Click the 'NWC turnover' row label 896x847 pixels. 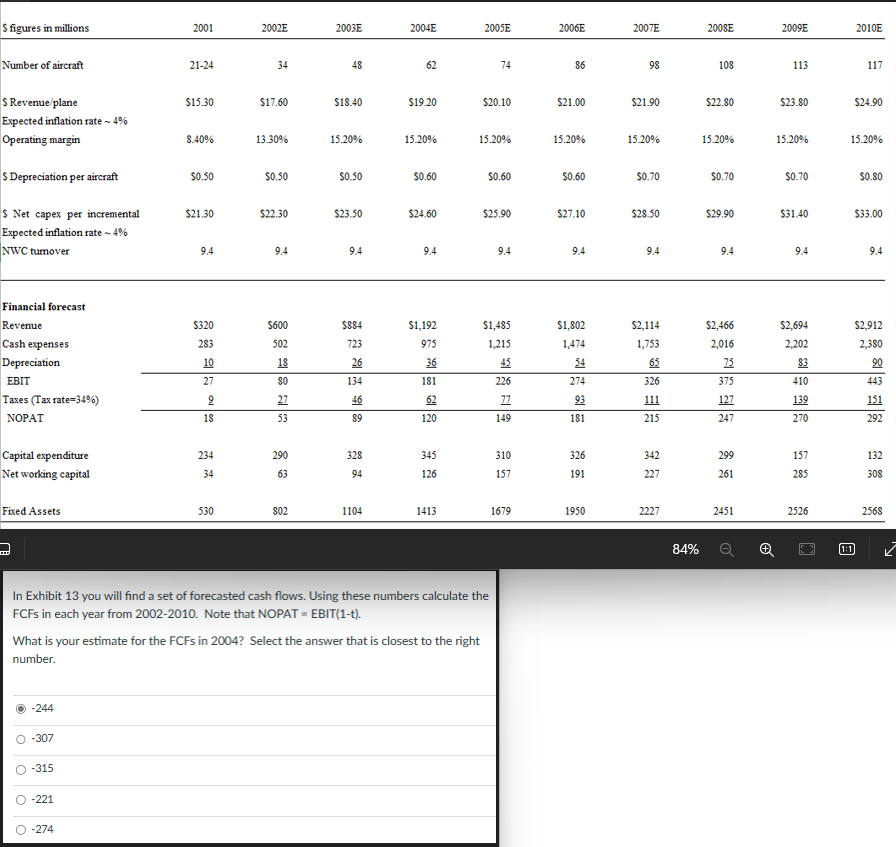click(x=36, y=251)
